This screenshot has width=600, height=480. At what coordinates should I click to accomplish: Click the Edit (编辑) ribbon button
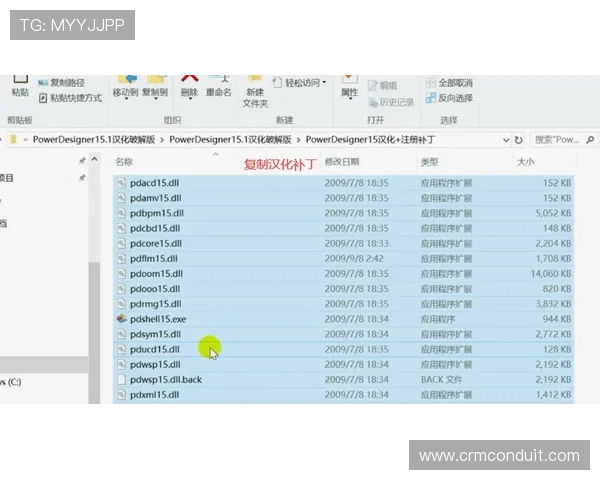click(382, 85)
